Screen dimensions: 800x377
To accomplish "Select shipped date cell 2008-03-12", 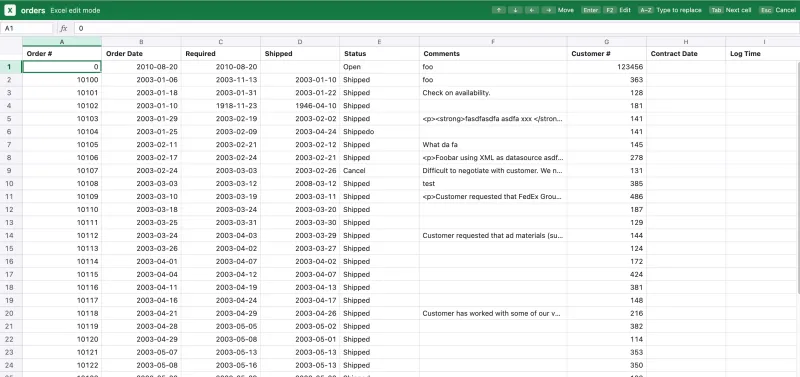I will [300, 184].
